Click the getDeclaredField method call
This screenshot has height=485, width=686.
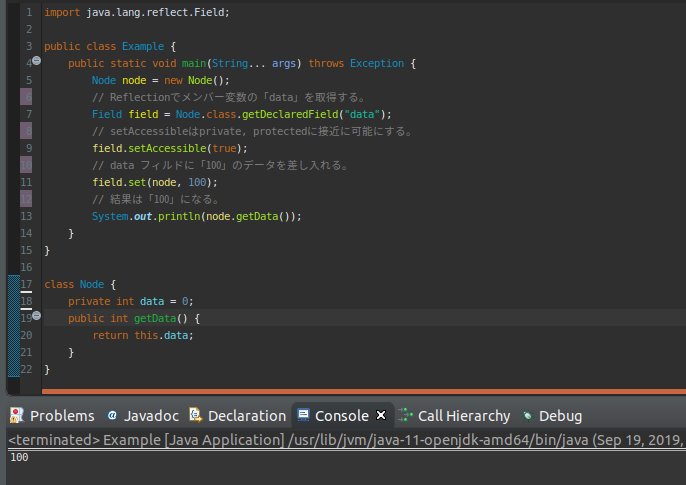point(290,114)
